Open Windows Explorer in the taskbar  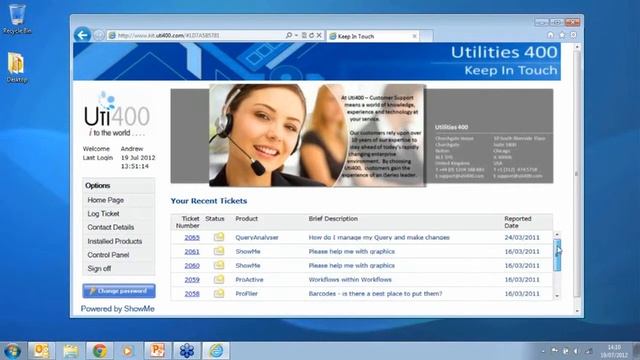coord(71,351)
